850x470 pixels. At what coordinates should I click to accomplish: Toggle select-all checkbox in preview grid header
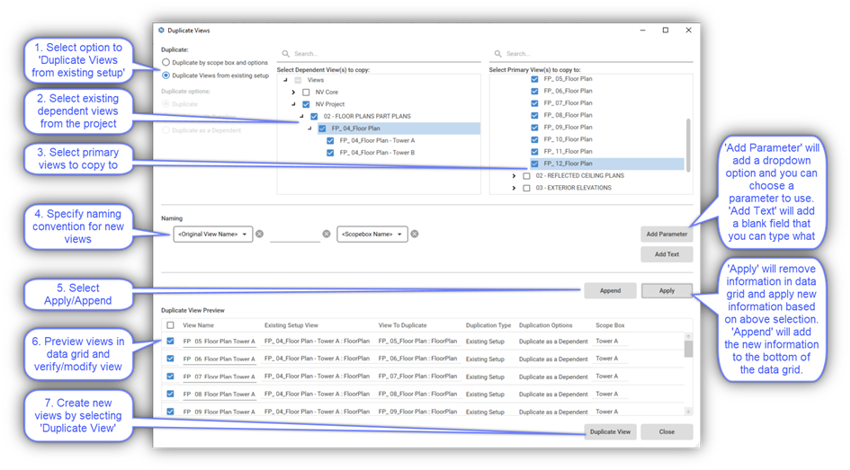pos(170,325)
